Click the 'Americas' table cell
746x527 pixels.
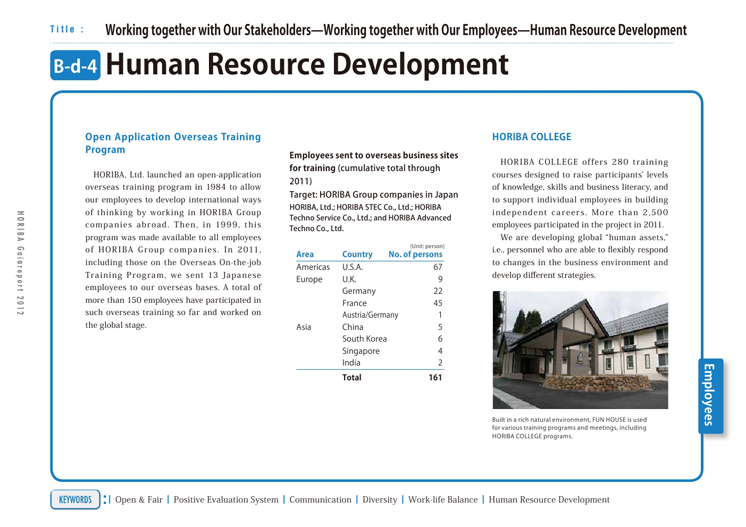(x=313, y=267)
